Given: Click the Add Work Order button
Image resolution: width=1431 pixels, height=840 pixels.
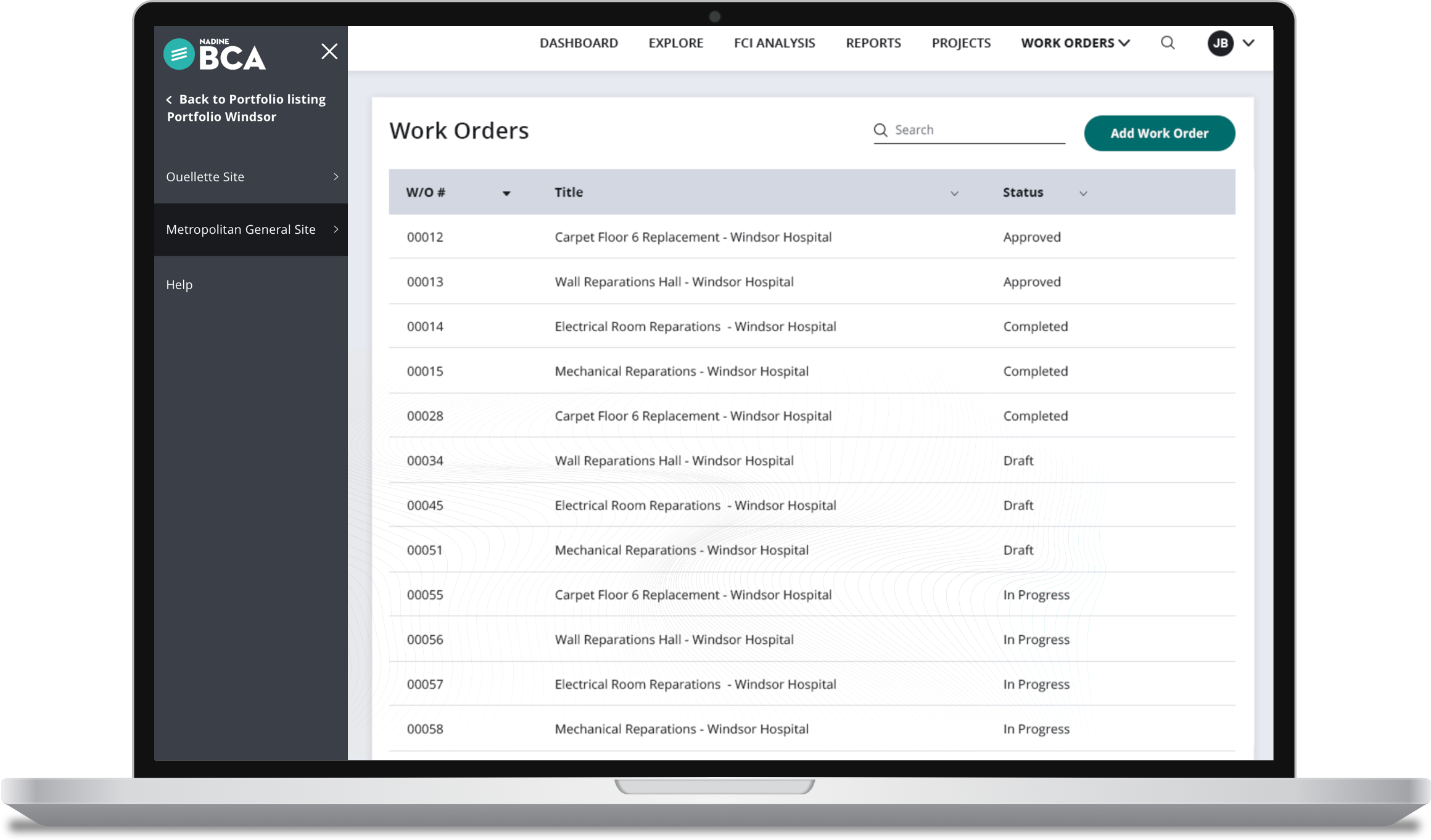Looking at the screenshot, I should (x=1159, y=133).
